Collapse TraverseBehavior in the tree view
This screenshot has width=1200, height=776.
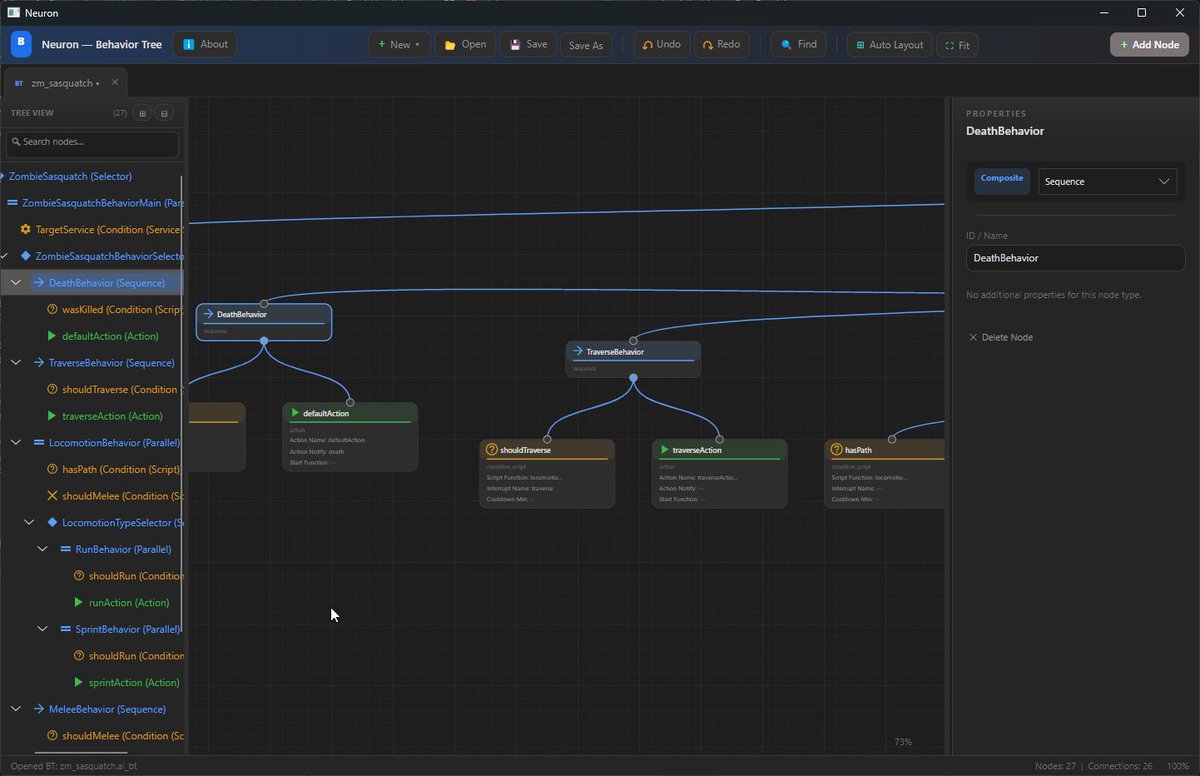15,363
